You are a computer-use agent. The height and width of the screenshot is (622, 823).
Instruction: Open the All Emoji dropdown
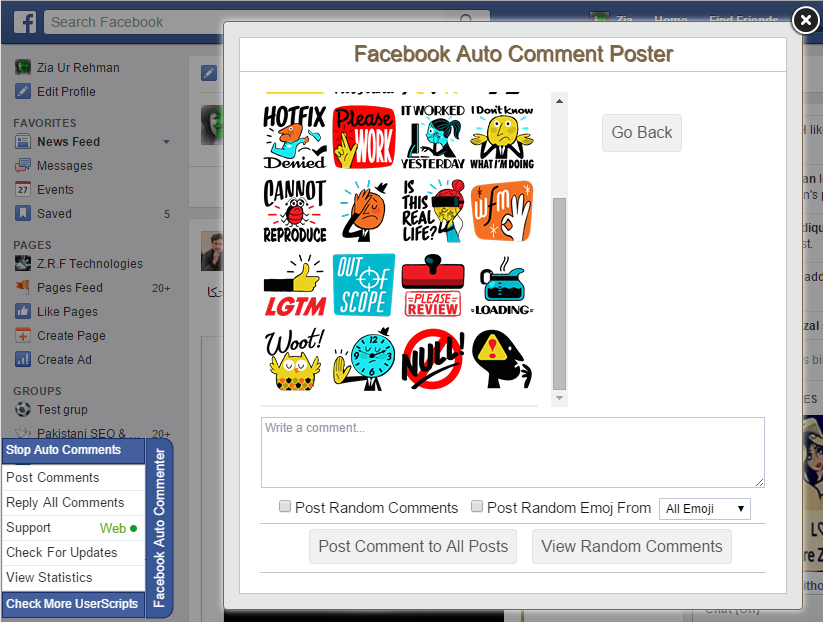704,509
